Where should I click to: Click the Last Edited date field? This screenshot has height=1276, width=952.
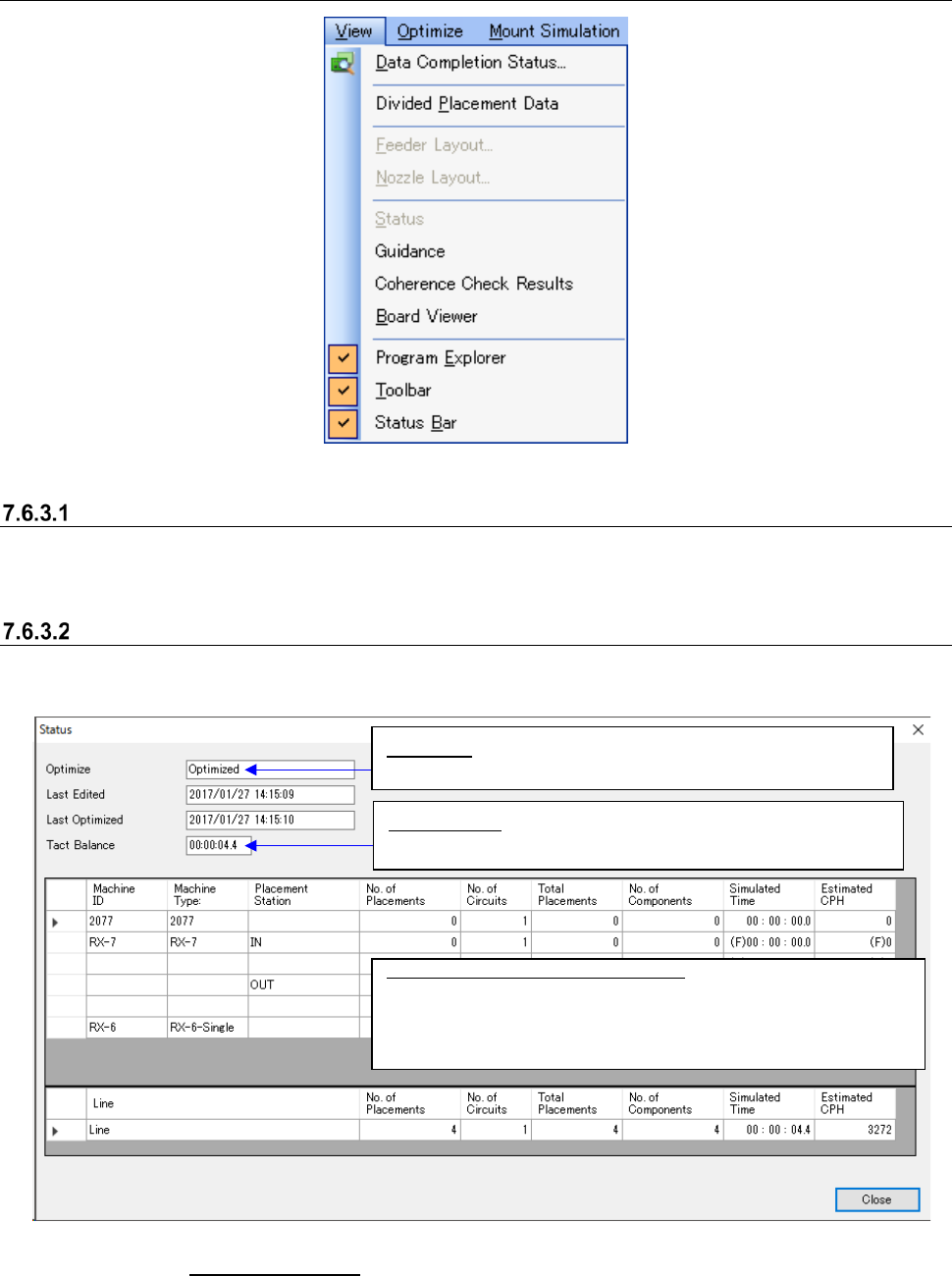click(270, 795)
